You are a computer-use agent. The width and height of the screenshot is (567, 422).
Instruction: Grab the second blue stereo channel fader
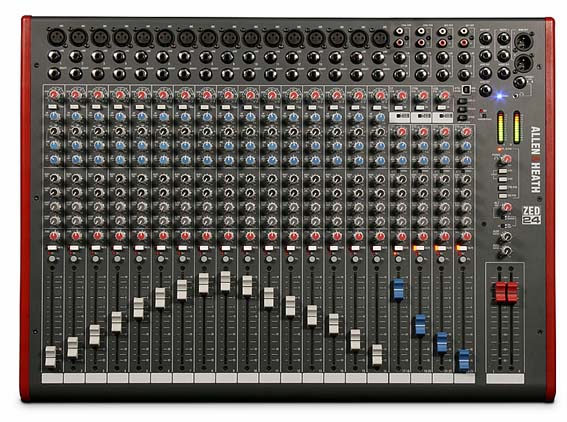click(x=420, y=324)
